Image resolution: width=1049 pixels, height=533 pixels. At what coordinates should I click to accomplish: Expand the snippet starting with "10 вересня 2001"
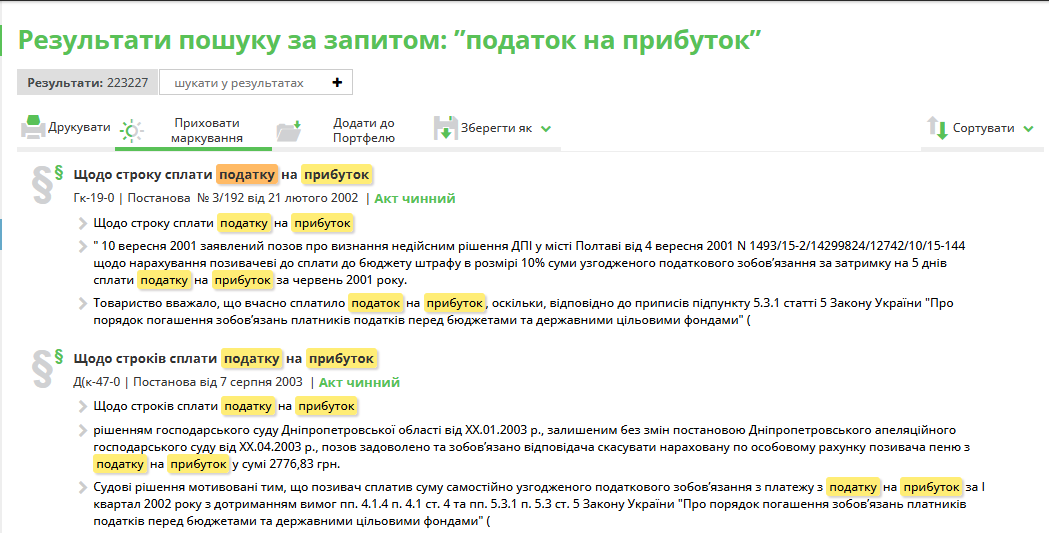click(84, 246)
